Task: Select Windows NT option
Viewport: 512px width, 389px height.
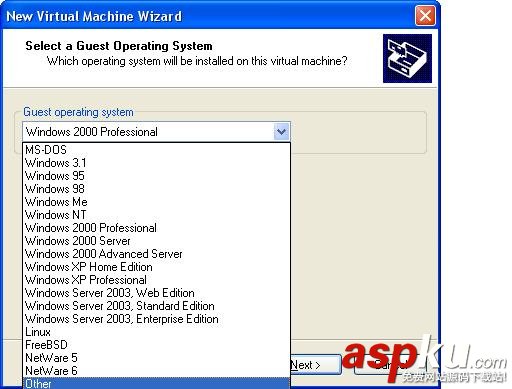Action: pos(156,215)
